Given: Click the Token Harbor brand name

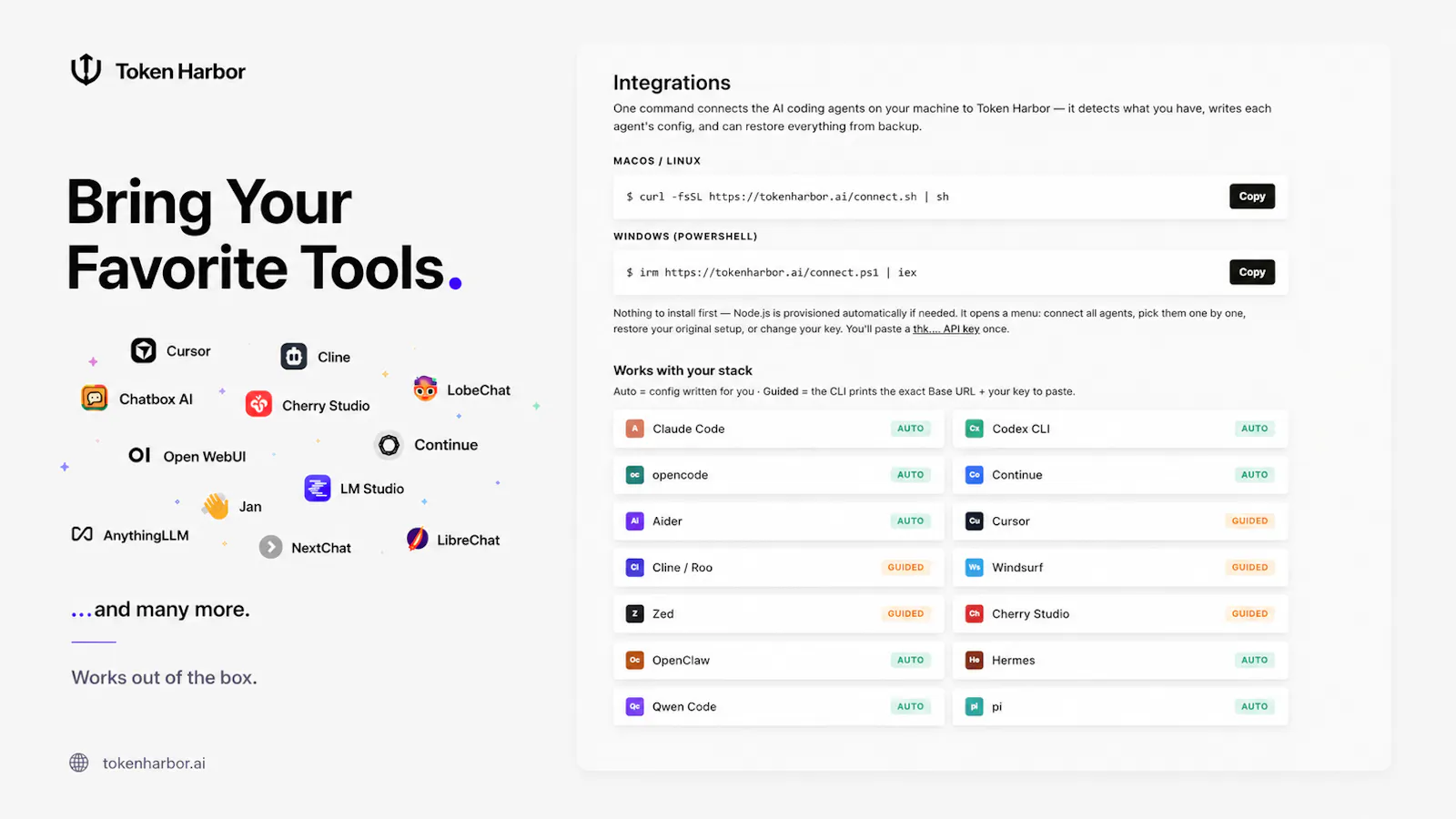Looking at the screenshot, I should [180, 71].
